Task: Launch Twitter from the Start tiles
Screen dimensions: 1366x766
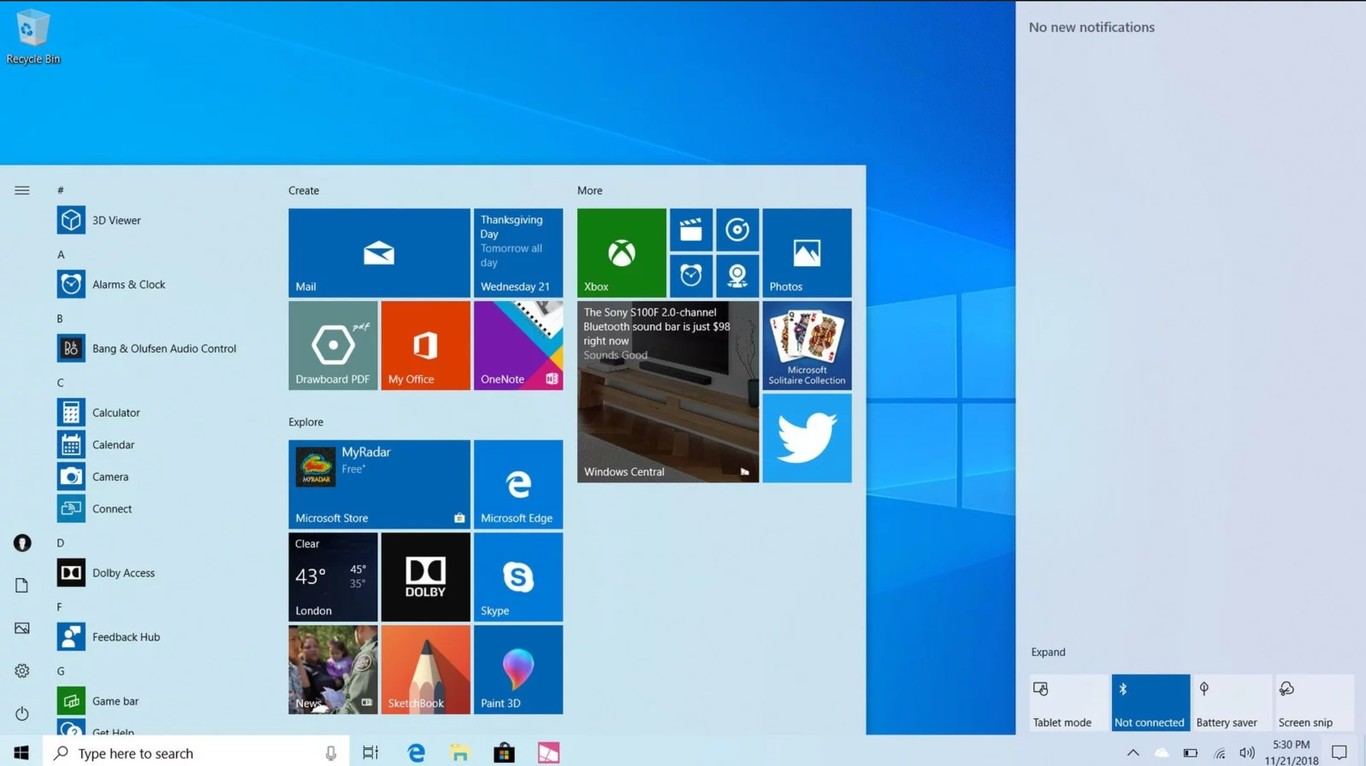Action: 806,438
